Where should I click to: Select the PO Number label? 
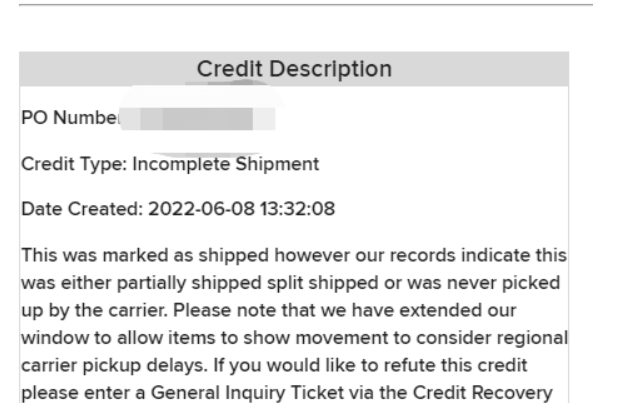[71, 118]
